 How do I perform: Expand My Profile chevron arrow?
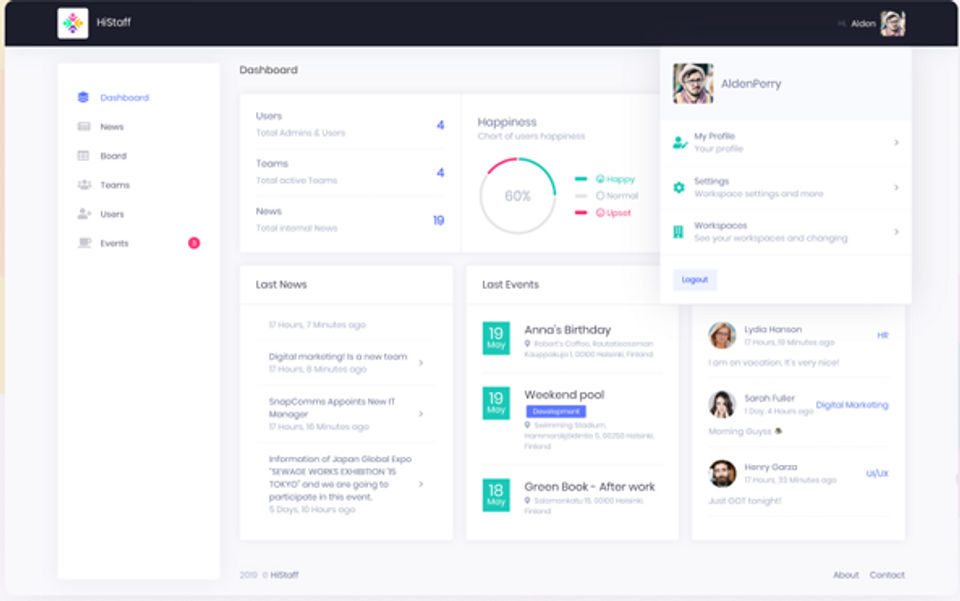896,143
